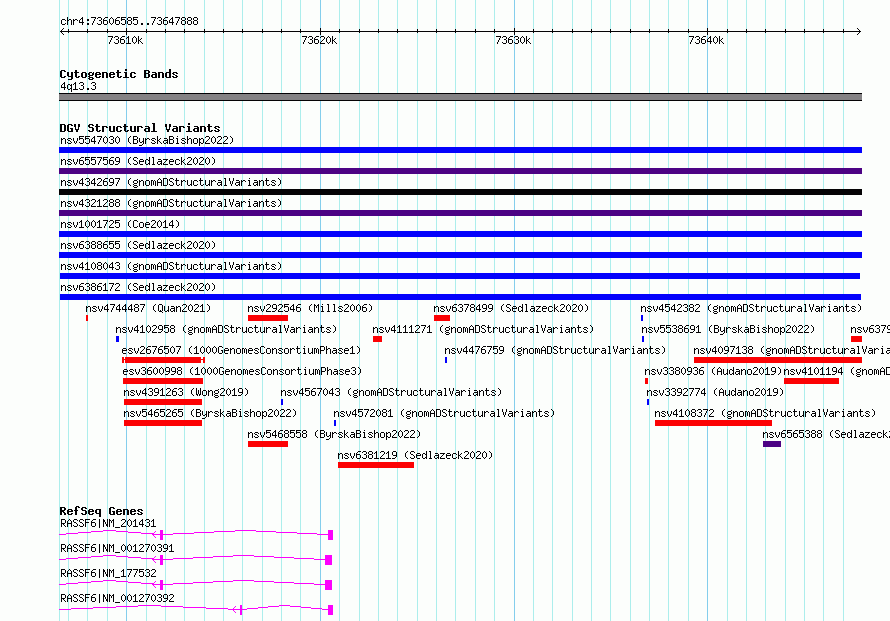Click red bar under nsv4101194
Screen dimensions: 890x621
tap(811, 381)
